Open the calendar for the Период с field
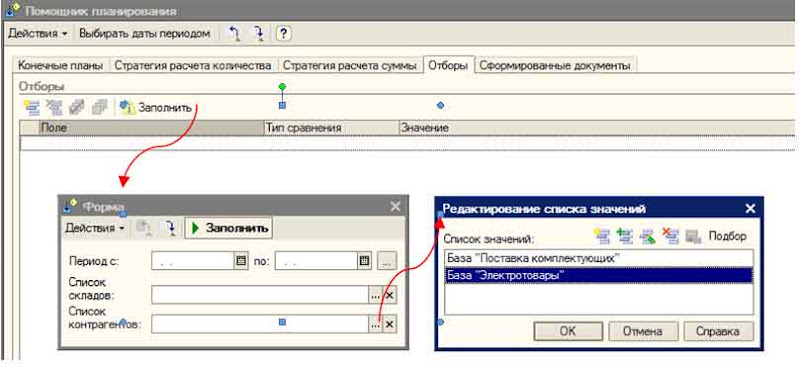Image resolution: width=800 pixels, height=369 pixels. pos(240,261)
